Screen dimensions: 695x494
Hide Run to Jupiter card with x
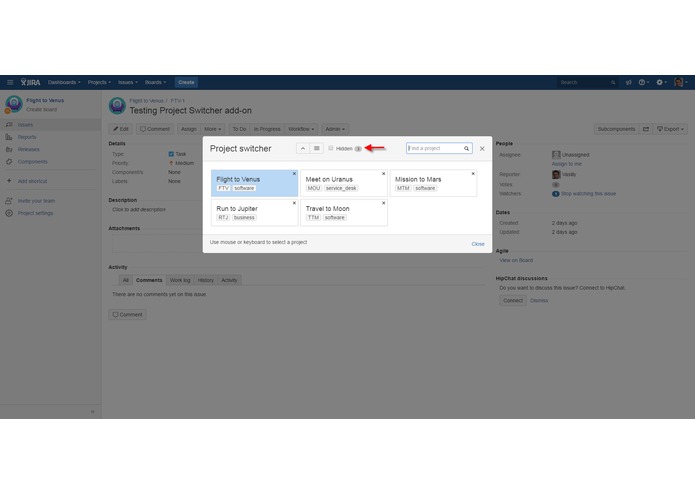click(x=294, y=203)
